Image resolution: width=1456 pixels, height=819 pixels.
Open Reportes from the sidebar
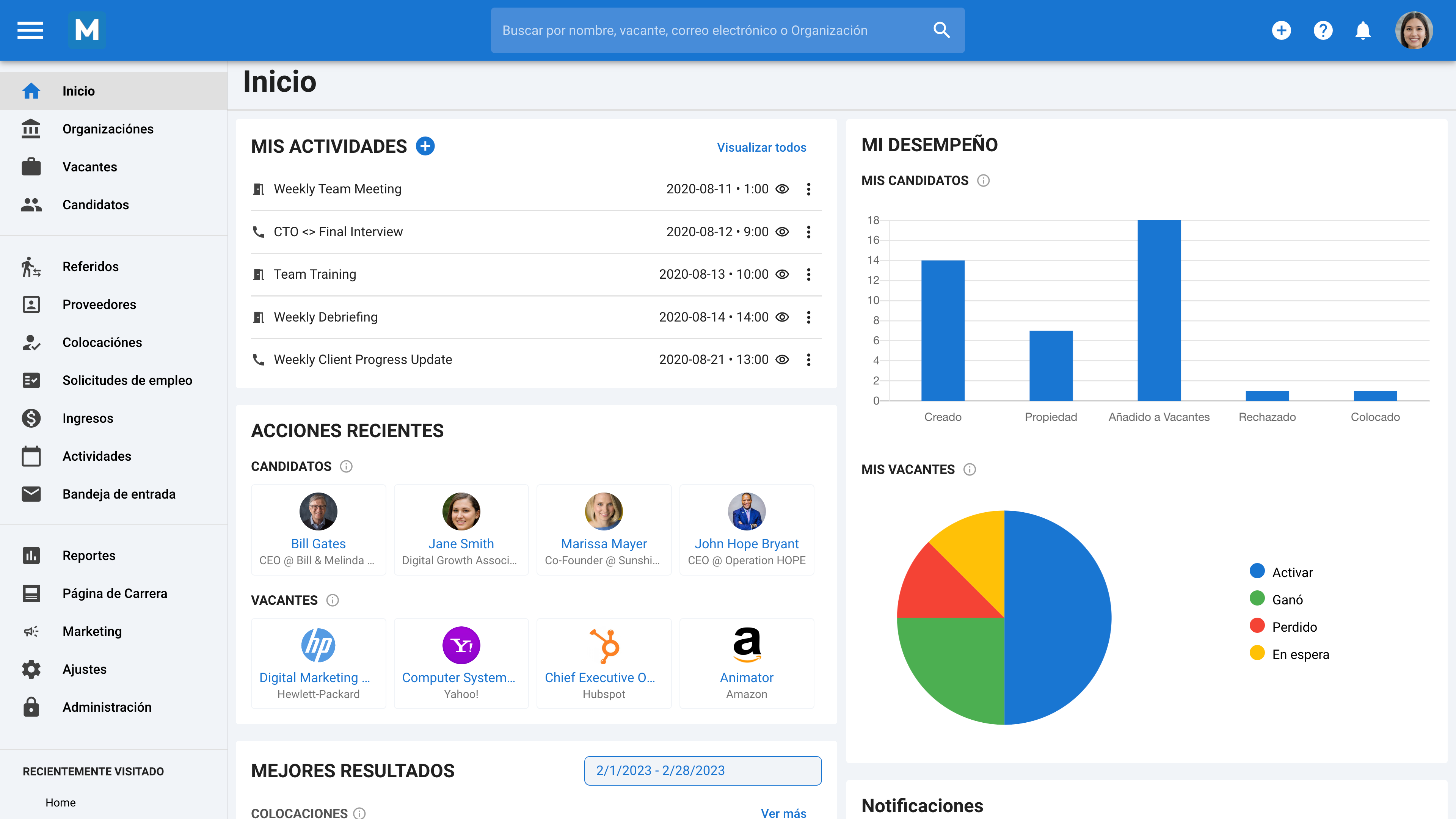[89, 555]
